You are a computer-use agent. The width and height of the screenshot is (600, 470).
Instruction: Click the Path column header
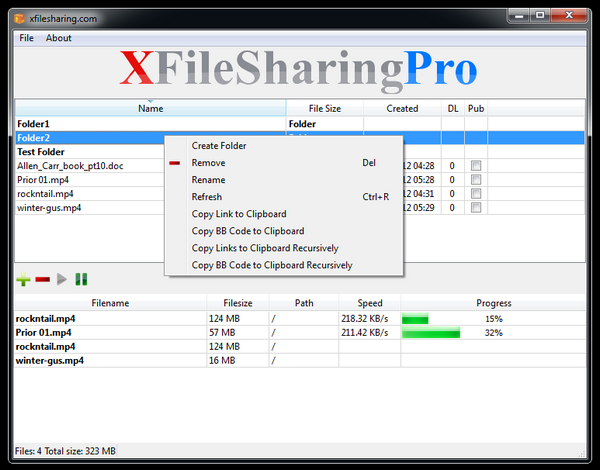(x=304, y=303)
